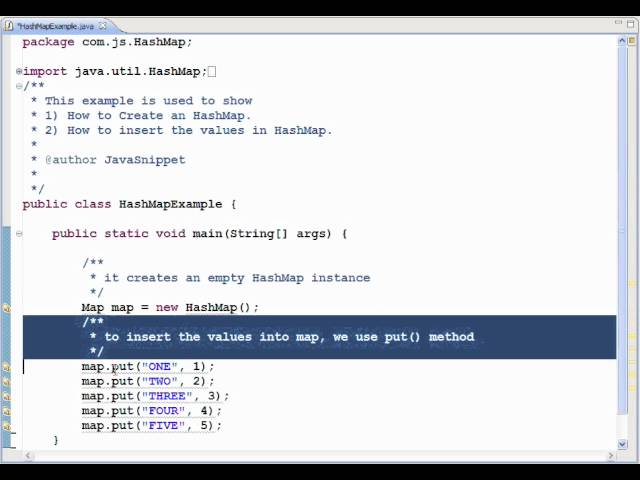Click horizontal scrollbar right arrow
640x480 pixels.
click(x=611, y=456)
